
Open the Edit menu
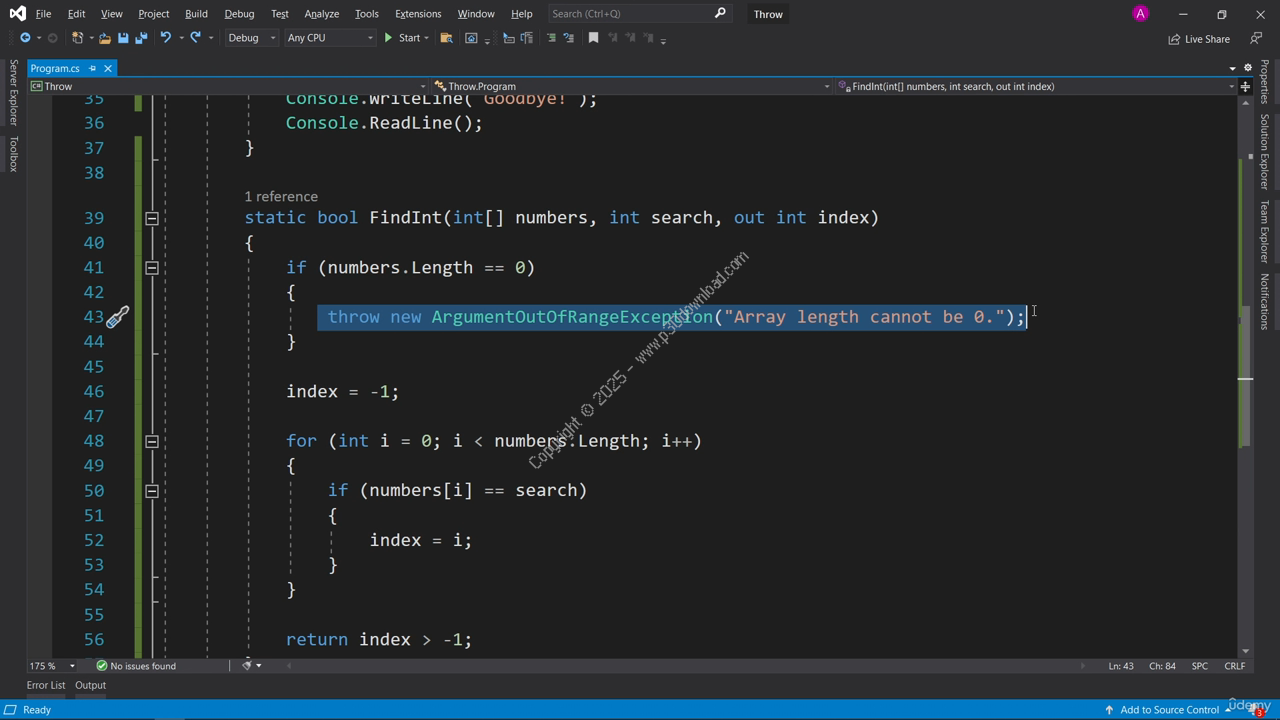point(76,14)
